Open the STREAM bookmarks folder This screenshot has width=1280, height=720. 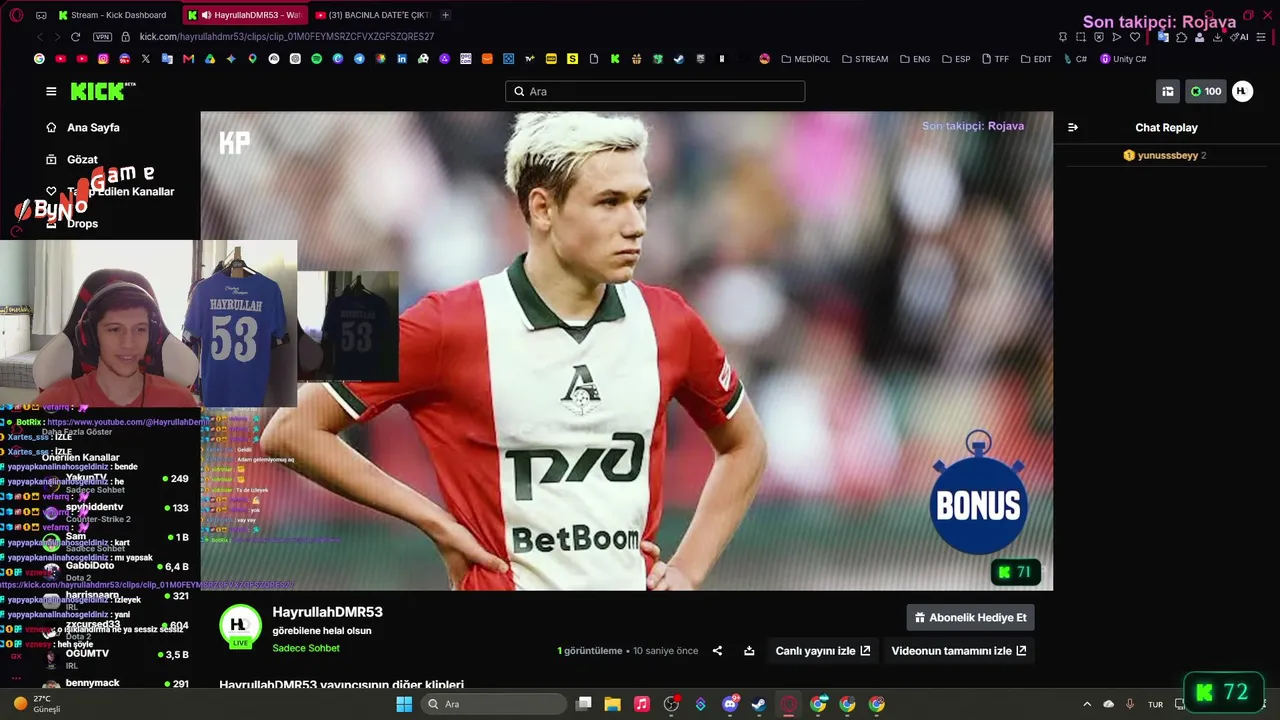tap(865, 59)
